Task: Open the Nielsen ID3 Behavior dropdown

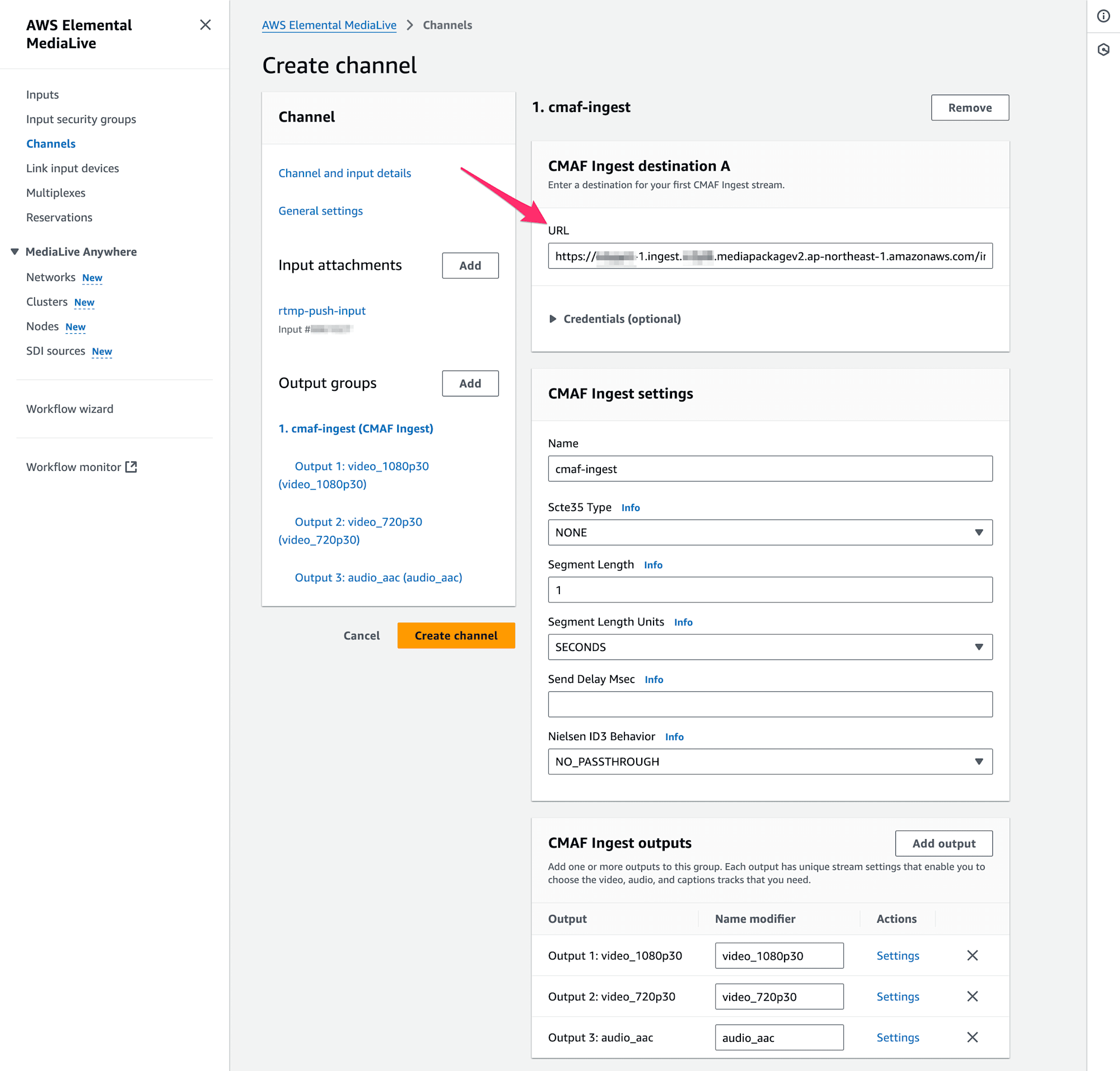Action: (x=770, y=761)
